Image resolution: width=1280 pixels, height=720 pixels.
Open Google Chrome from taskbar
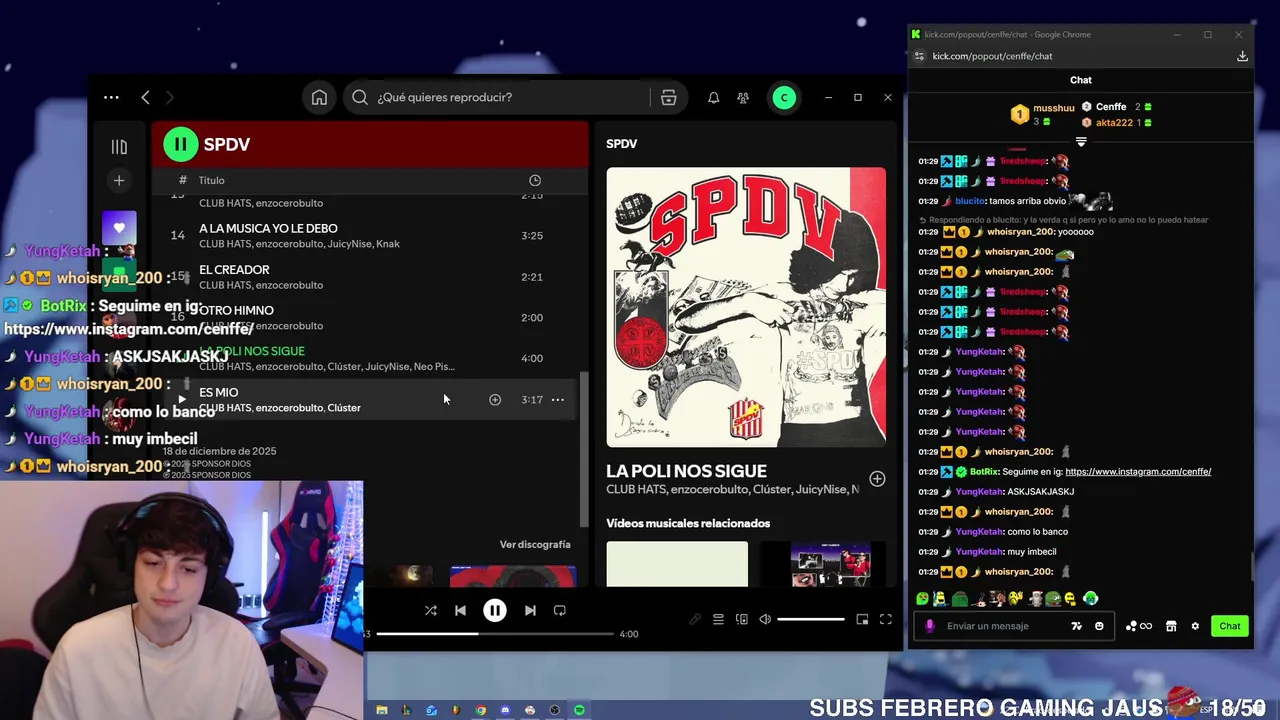click(481, 710)
